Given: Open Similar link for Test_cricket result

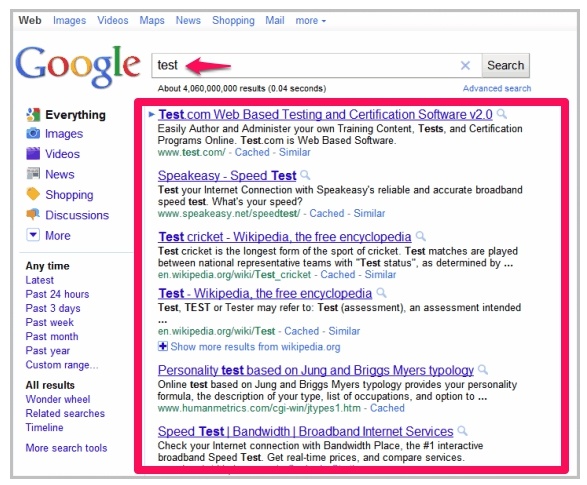Looking at the screenshot, I should pos(380,274).
